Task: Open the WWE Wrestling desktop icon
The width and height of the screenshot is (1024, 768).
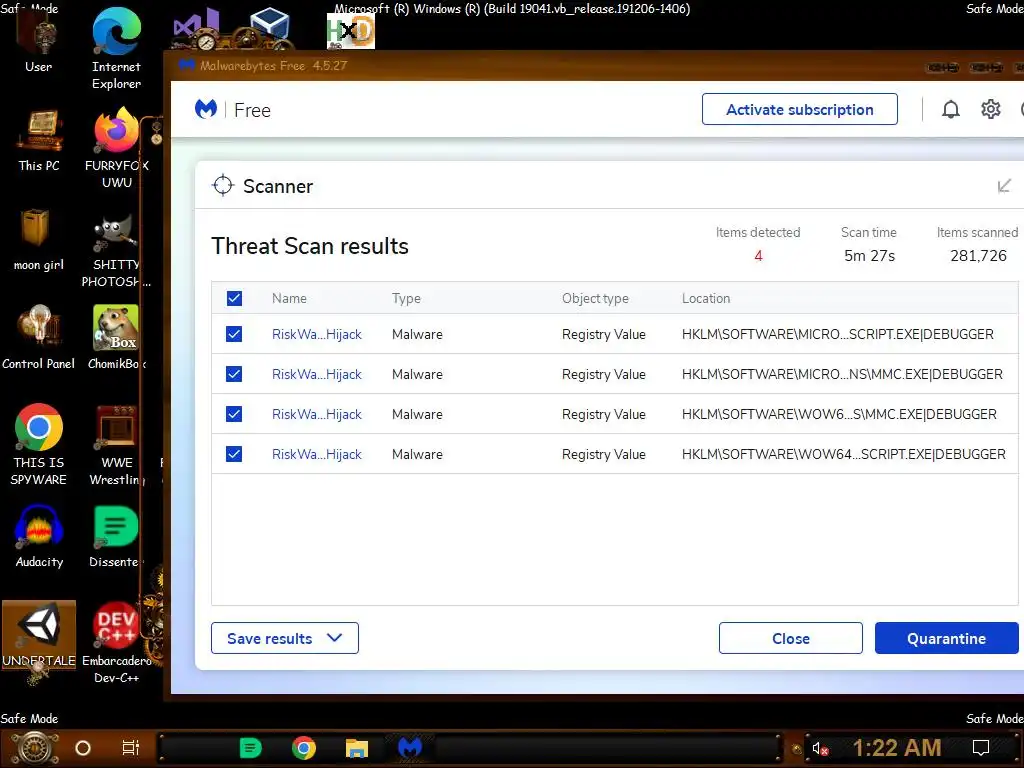Action: coord(116,447)
